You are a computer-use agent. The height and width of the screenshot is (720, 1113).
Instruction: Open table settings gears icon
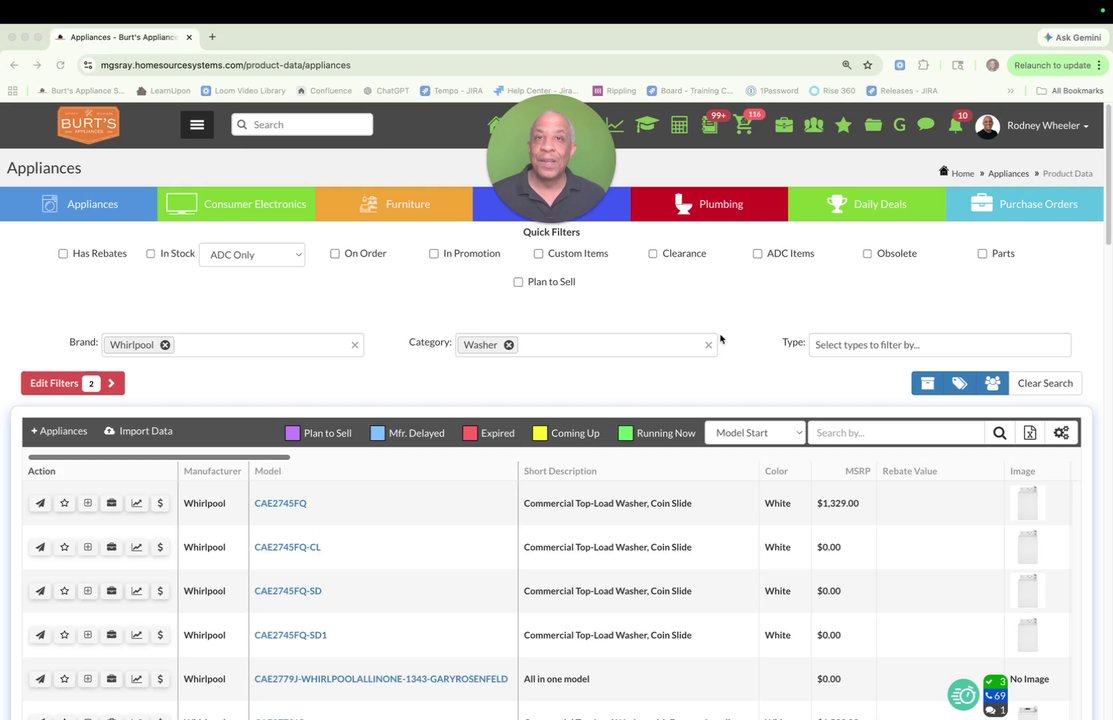point(1061,433)
